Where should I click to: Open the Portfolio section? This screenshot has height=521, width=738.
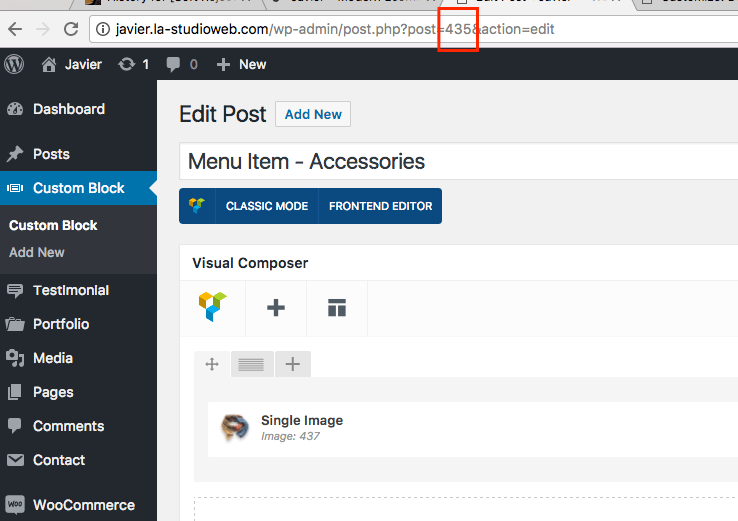click(x=60, y=324)
